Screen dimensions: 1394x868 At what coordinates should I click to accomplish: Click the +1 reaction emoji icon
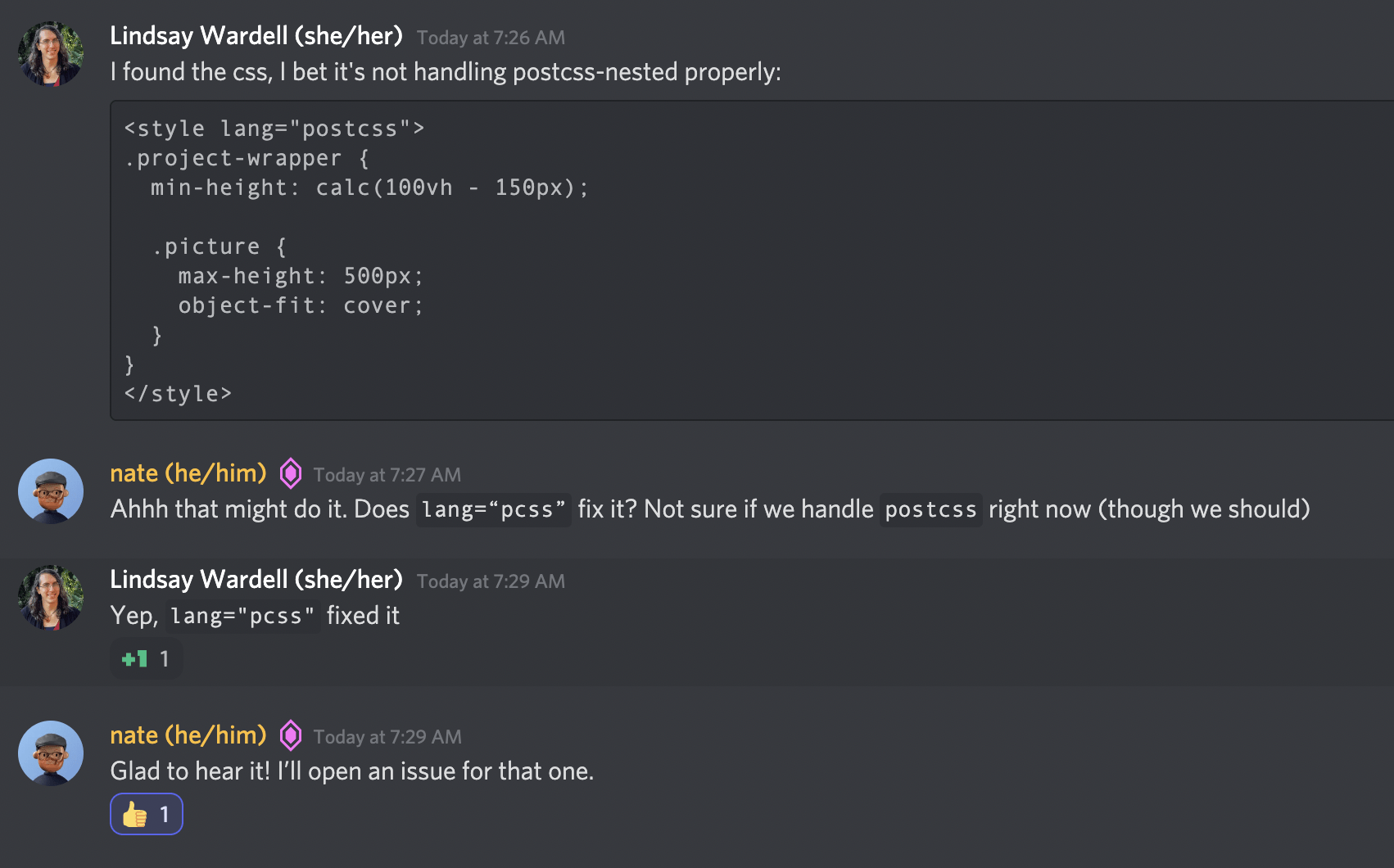click(x=133, y=658)
